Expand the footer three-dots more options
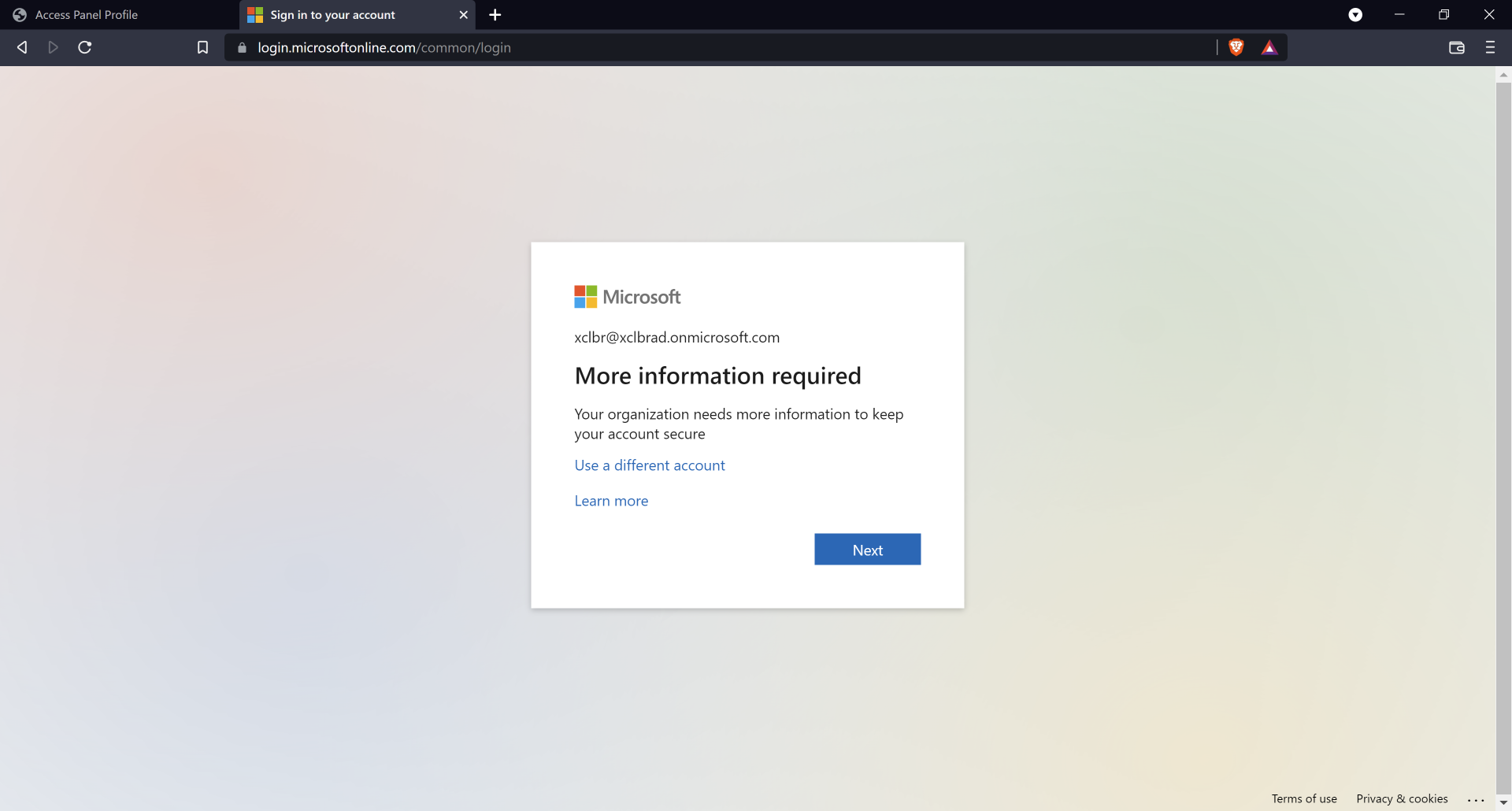The image size is (1512, 811). (x=1476, y=799)
